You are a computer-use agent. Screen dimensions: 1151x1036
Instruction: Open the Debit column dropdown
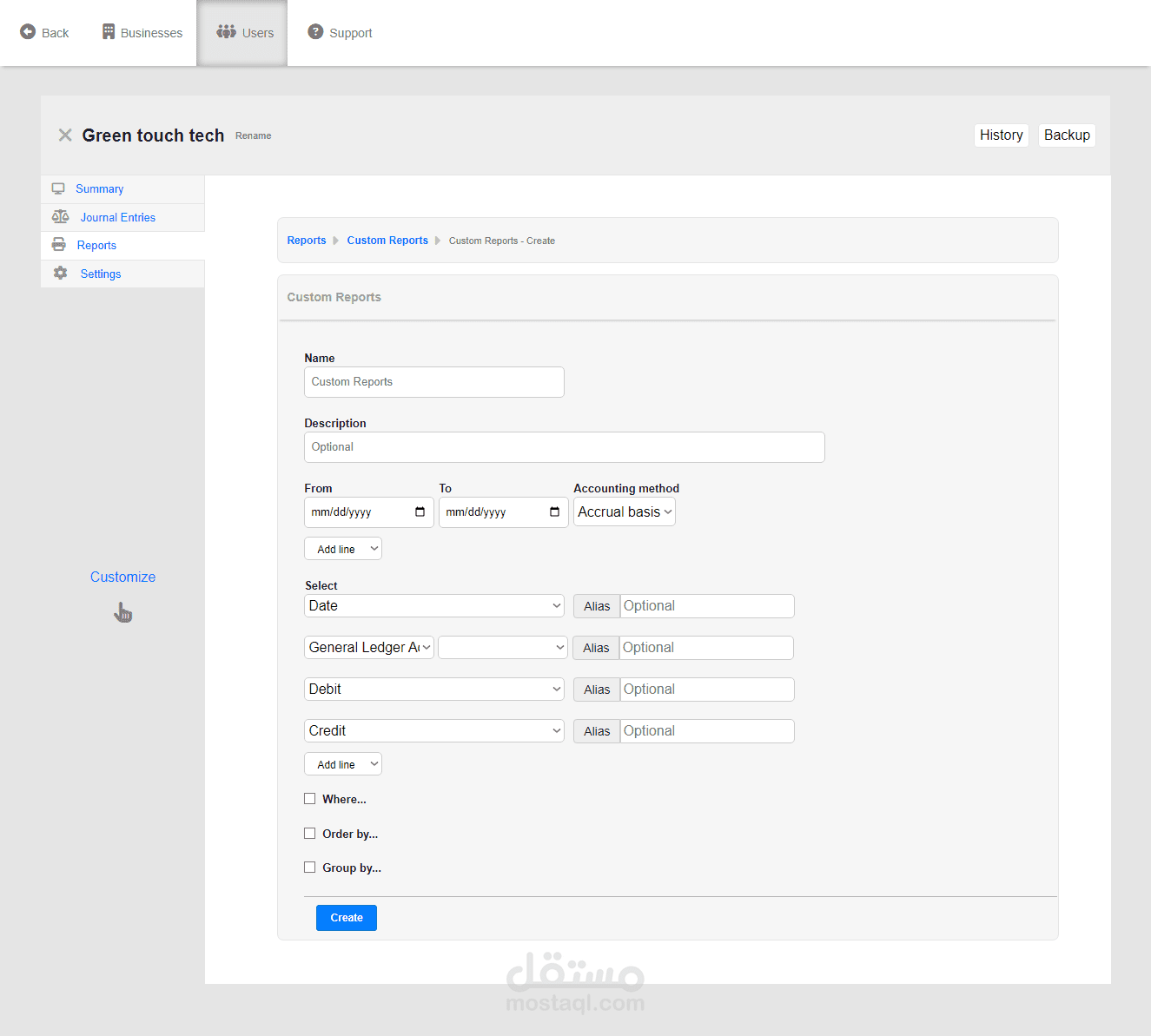[434, 690]
